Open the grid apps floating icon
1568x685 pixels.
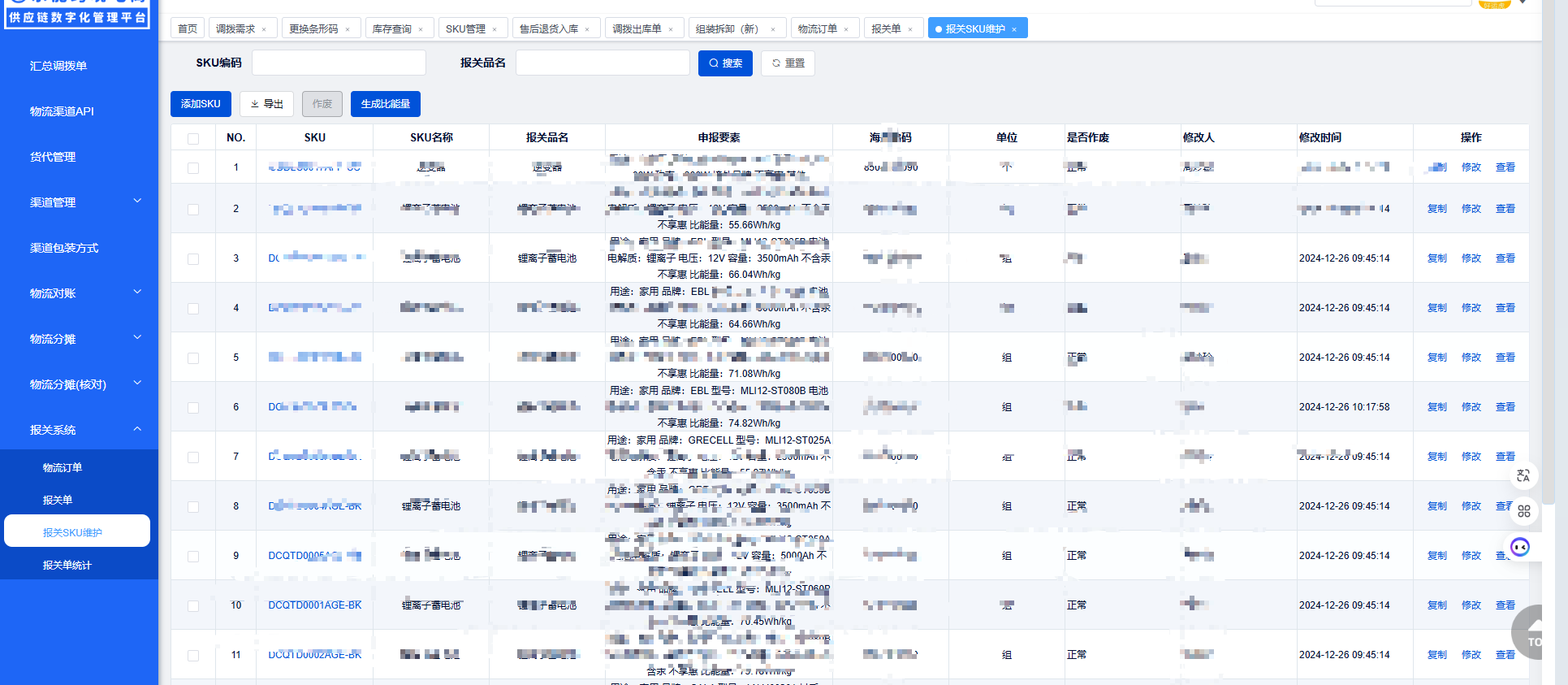[1523, 511]
